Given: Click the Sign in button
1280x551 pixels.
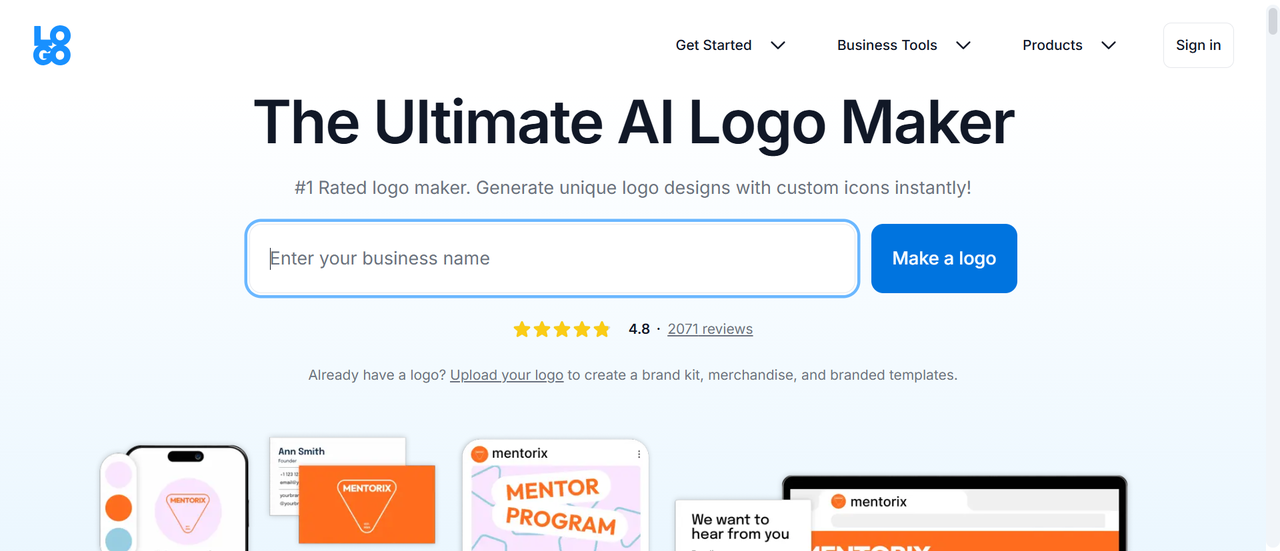Looking at the screenshot, I should coord(1198,45).
